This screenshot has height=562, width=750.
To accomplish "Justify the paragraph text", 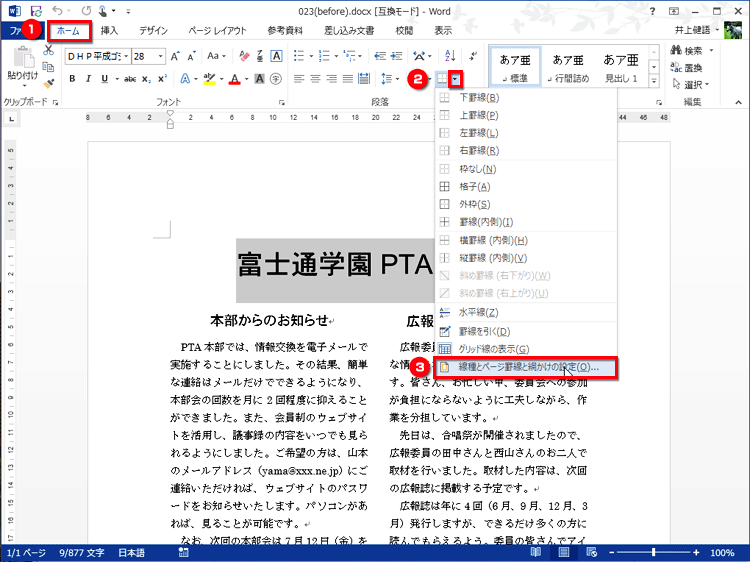I will coord(348,79).
